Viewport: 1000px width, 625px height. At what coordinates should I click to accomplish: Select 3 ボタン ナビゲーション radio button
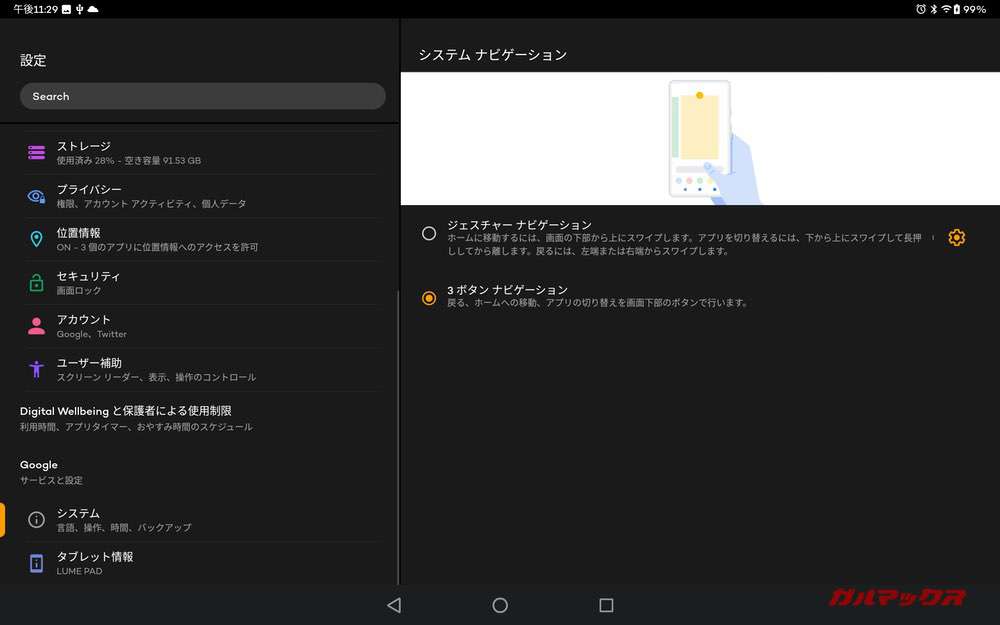(x=429, y=298)
